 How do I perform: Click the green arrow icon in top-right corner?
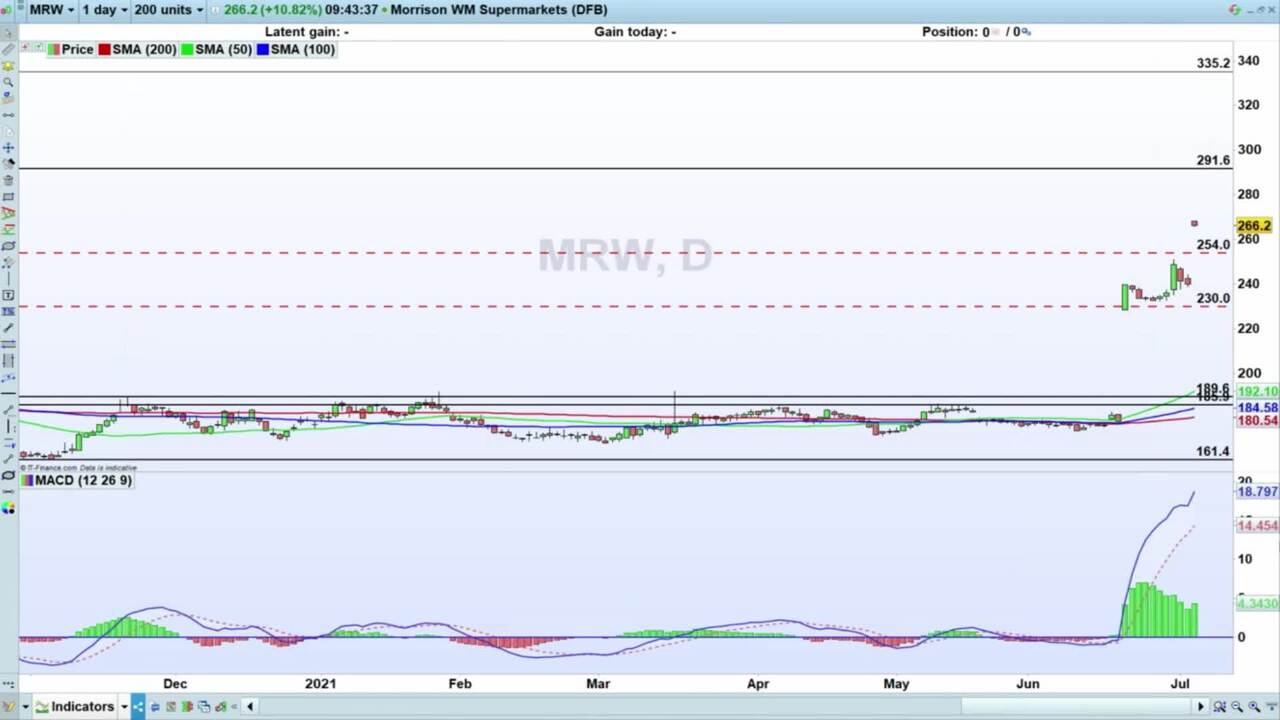(x=1235, y=9)
